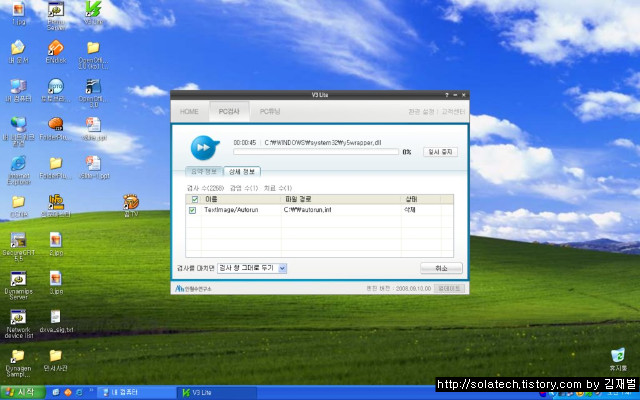Screen dimensions: 640x400
Task: Open the 내 컴퓨터 desktop icon
Action: tap(18, 91)
